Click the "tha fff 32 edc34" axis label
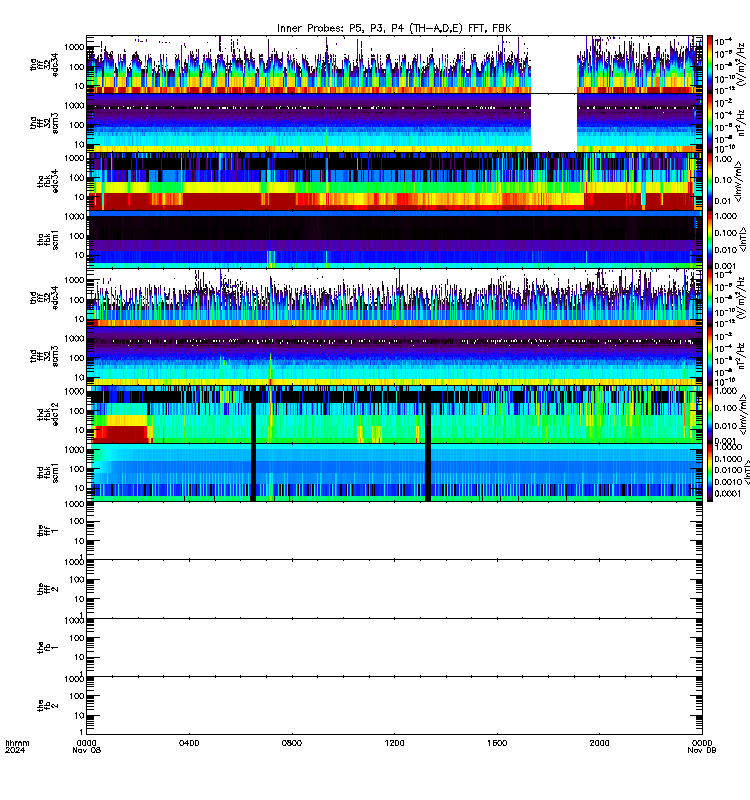The image size is (750, 800). [x=44, y=65]
